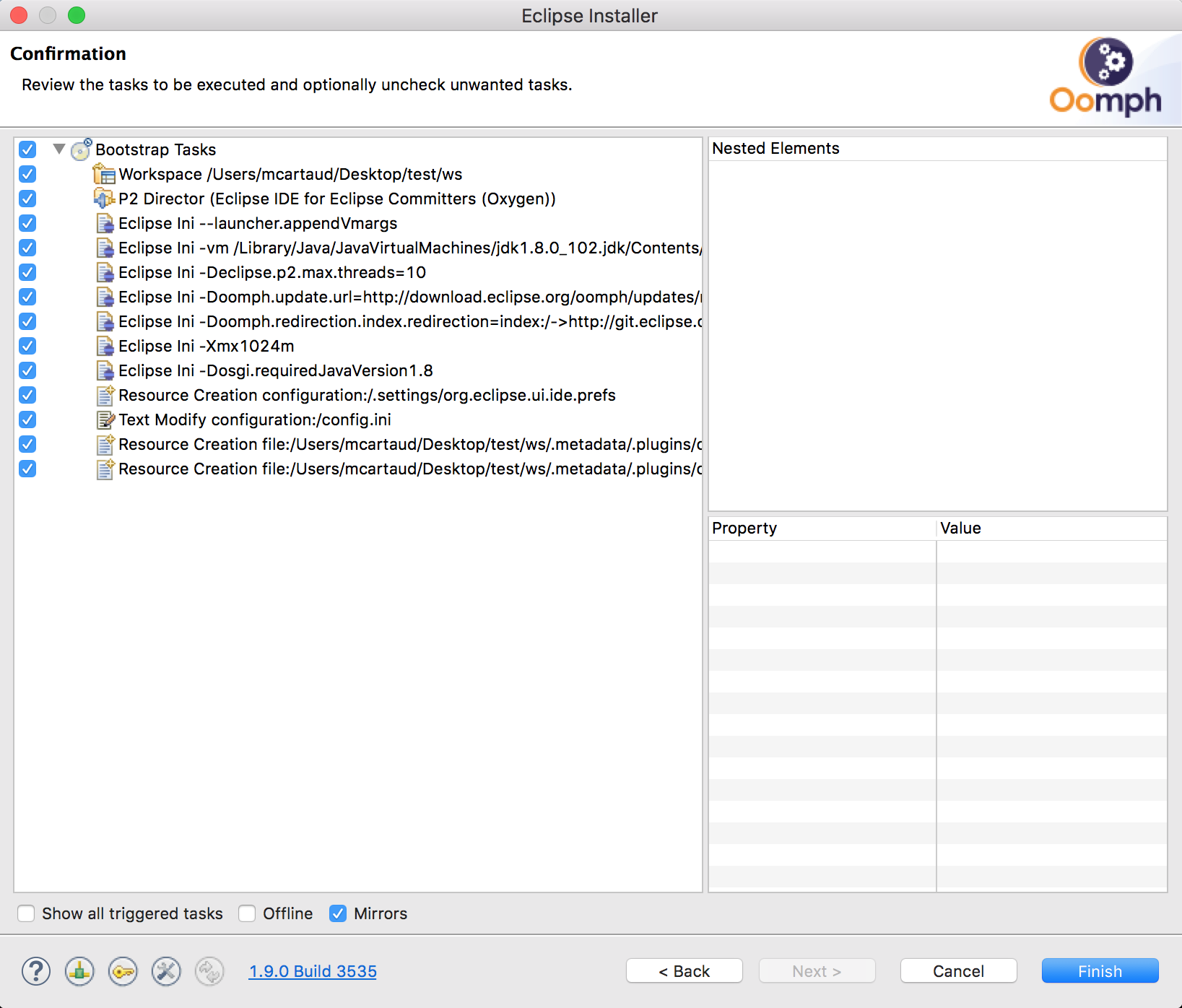Click the Bootstrap Tasks disc icon

point(82,149)
